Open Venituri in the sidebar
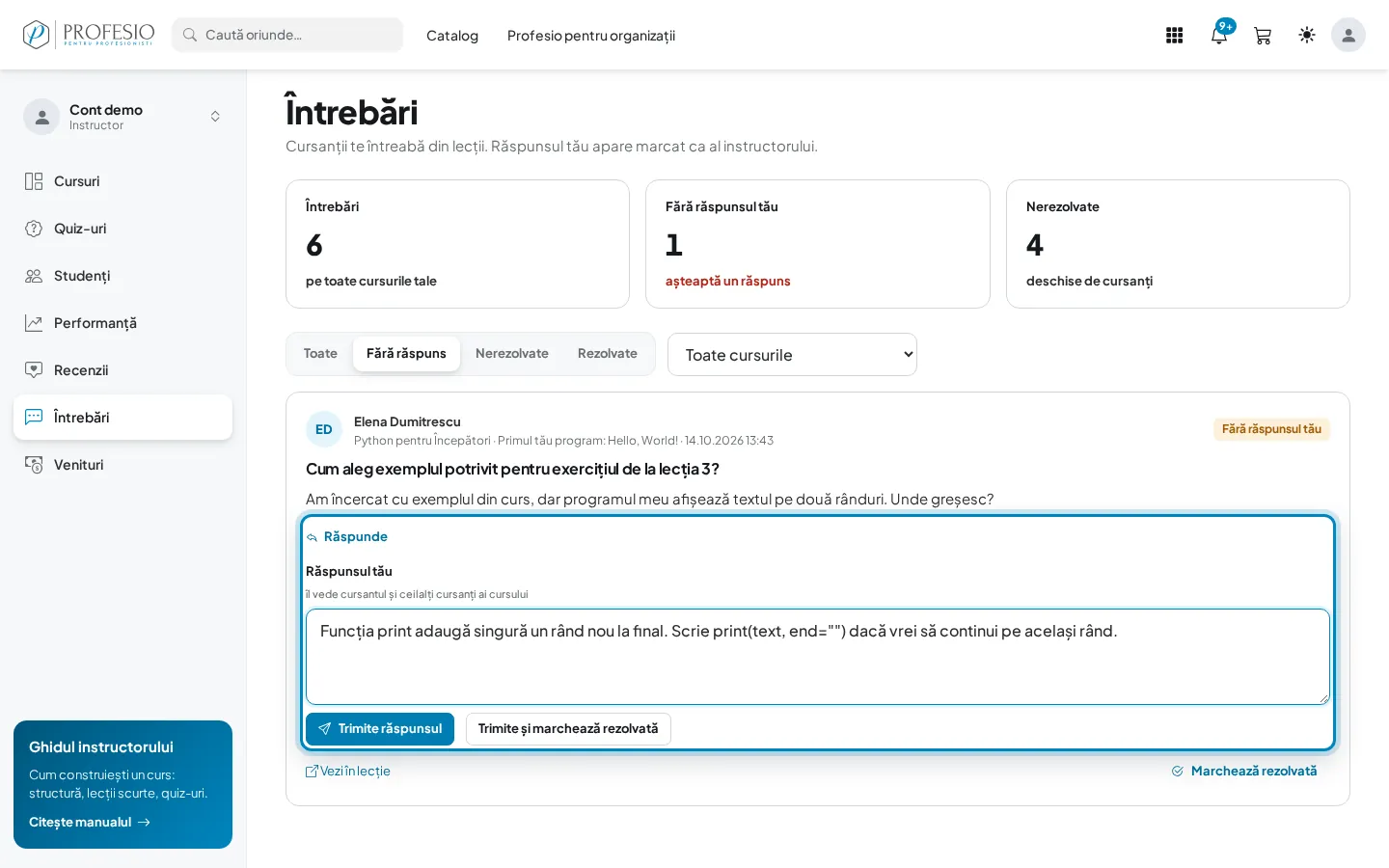Image resolution: width=1389 pixels, height=868 pixels. click(x=123, y=465)
